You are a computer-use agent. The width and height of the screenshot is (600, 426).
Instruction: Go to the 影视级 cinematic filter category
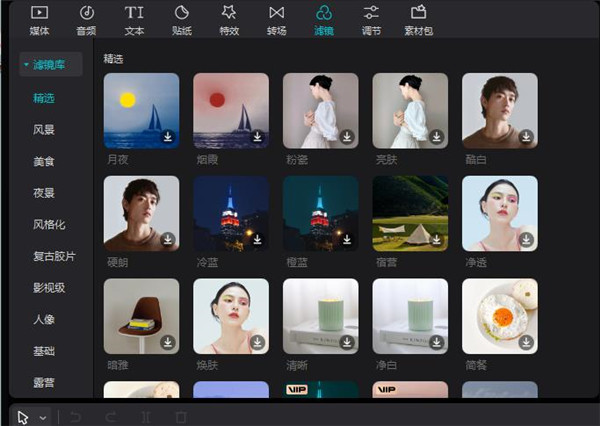(x=49, y=288)
